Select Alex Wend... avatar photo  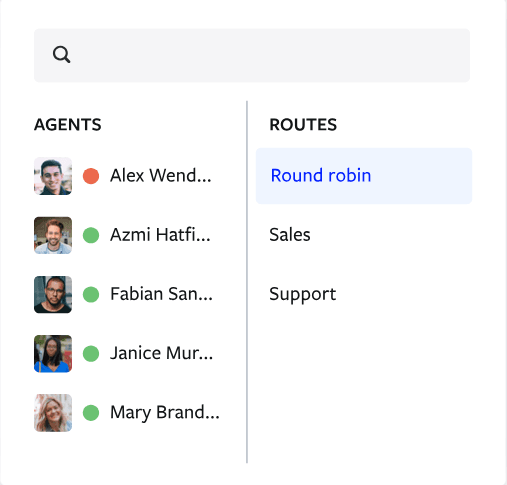coord(53,176)
